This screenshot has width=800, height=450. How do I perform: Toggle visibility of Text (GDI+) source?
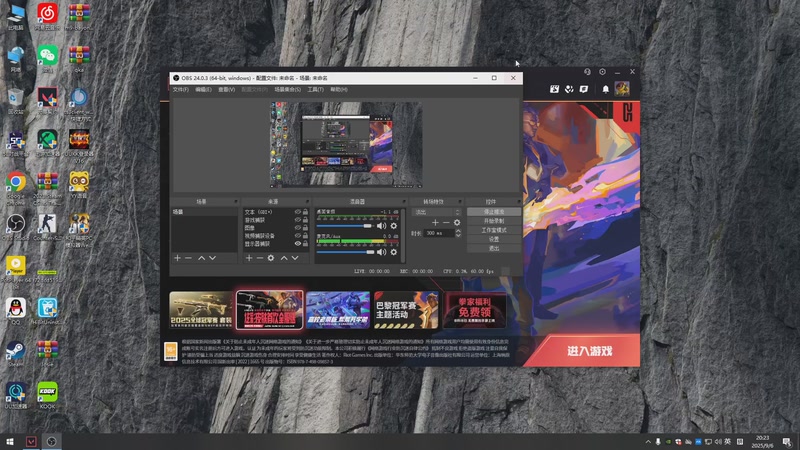297,212
